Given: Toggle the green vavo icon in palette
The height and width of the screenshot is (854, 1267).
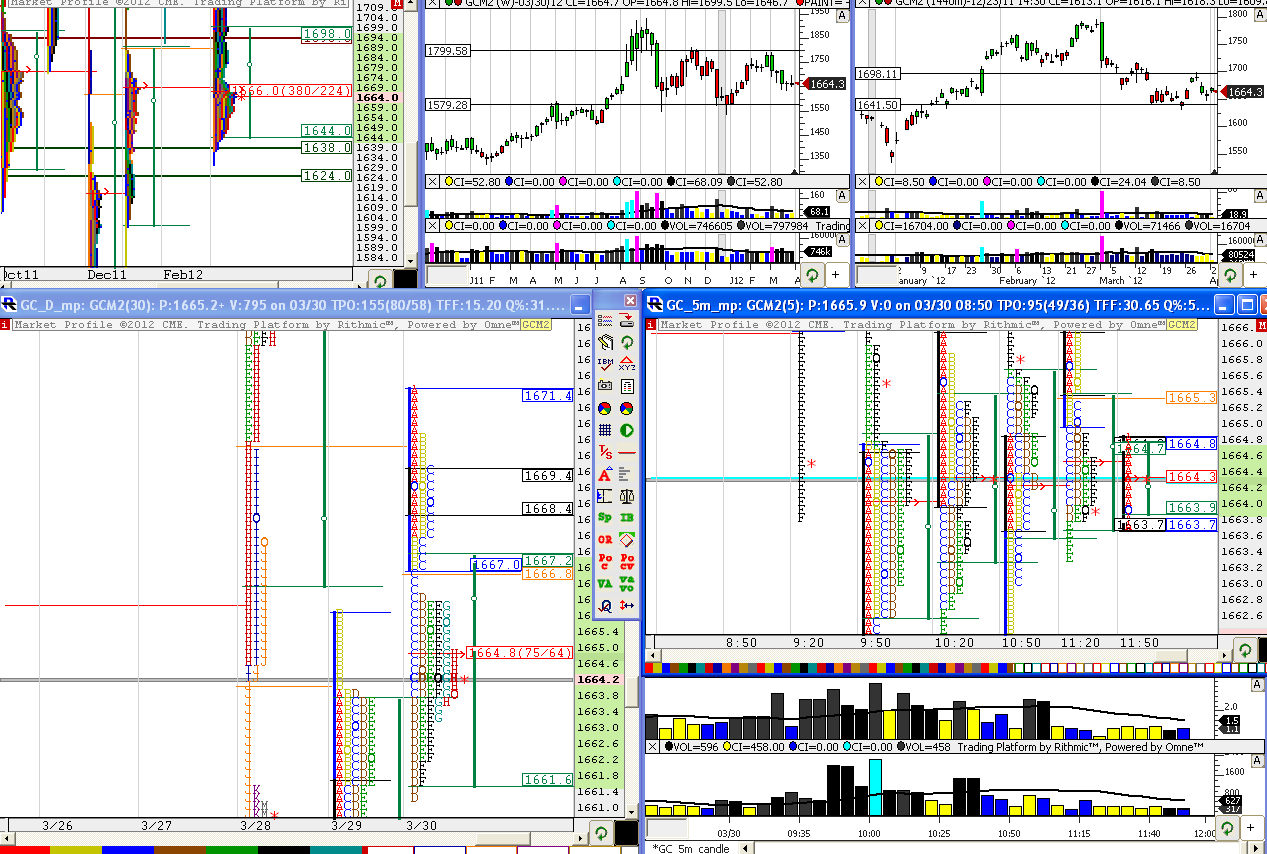Looking at the screenshot, I should [627, 583].
